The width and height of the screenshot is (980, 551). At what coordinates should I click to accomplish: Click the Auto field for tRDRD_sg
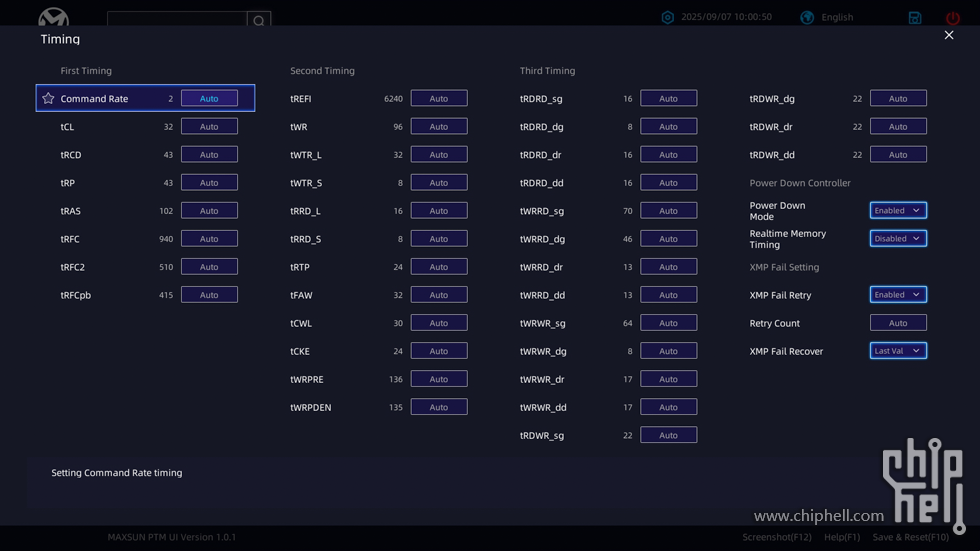coord(669,98)
